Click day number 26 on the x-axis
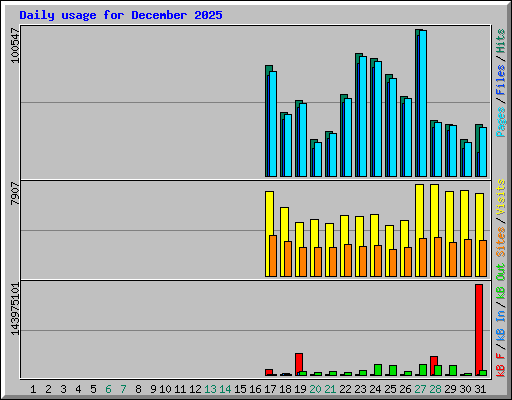Screen dimensions: 512x400 [x=405, y=389]
